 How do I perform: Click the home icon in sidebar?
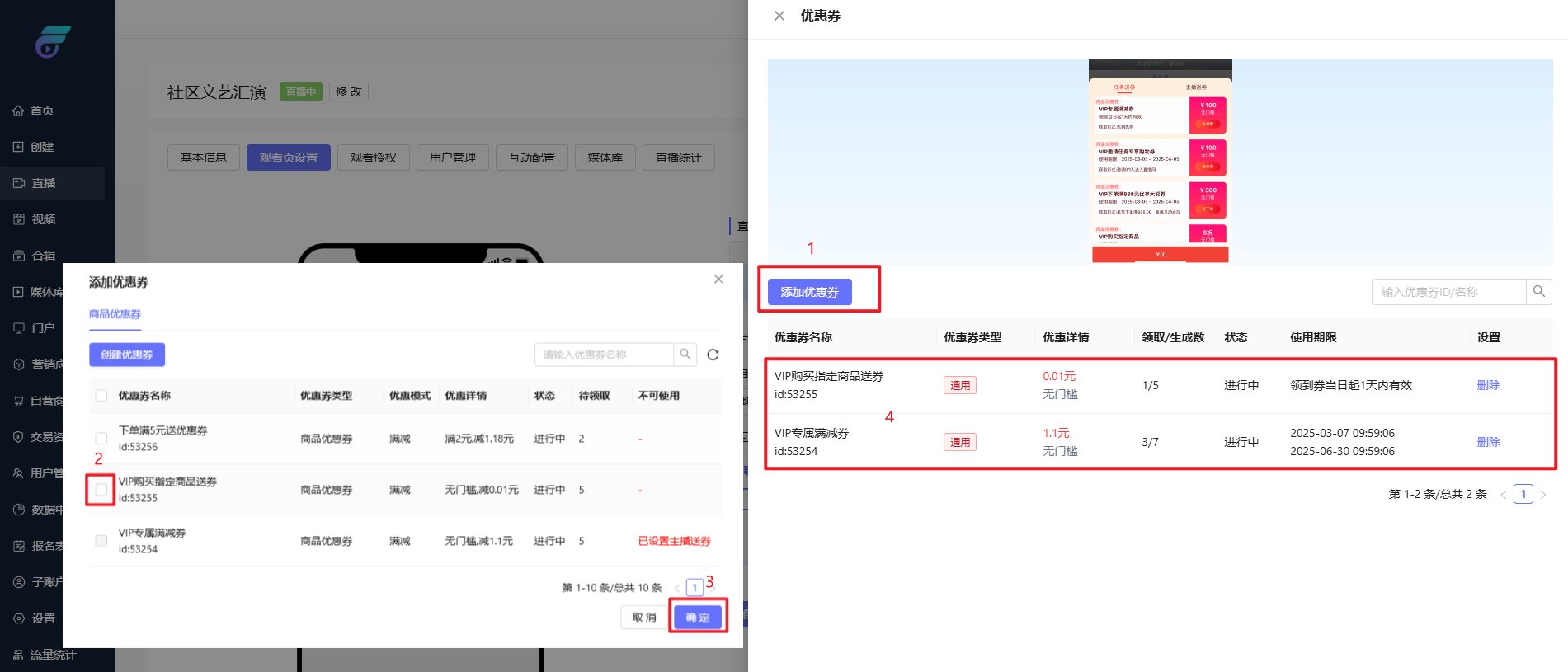pos(18,110)
